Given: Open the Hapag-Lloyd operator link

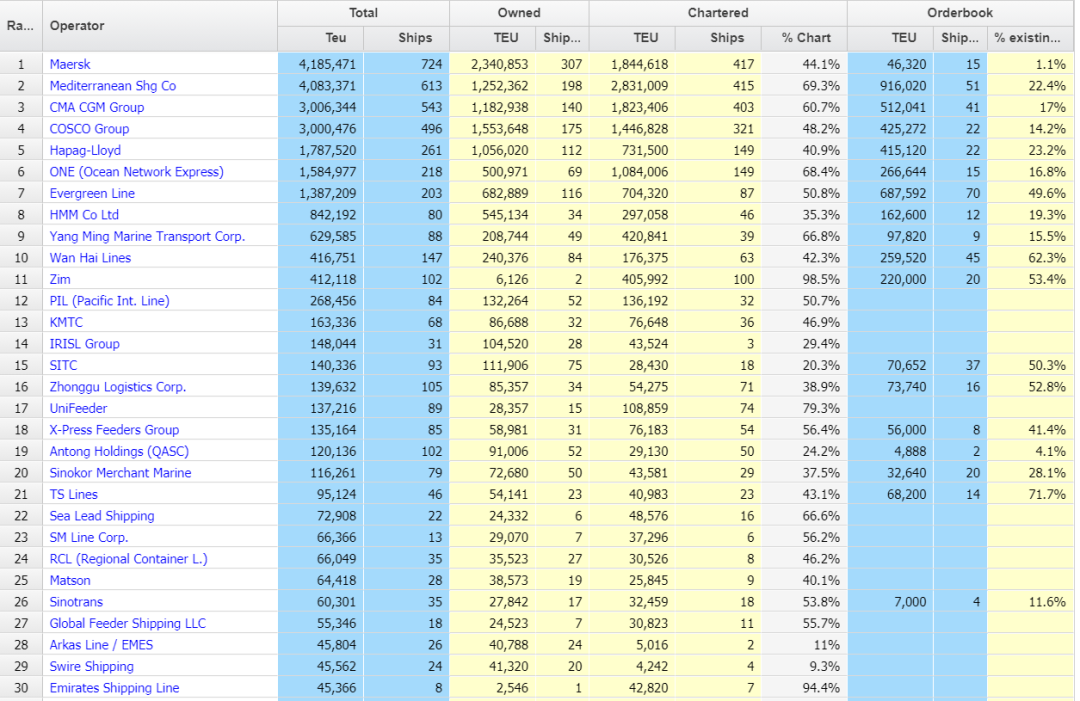Looking at the screenshot, I should (x=85, y=150).
